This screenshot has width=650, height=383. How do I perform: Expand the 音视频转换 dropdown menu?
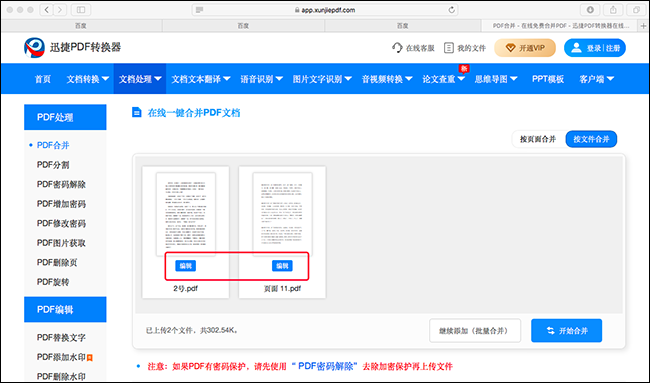click(387, 79)
